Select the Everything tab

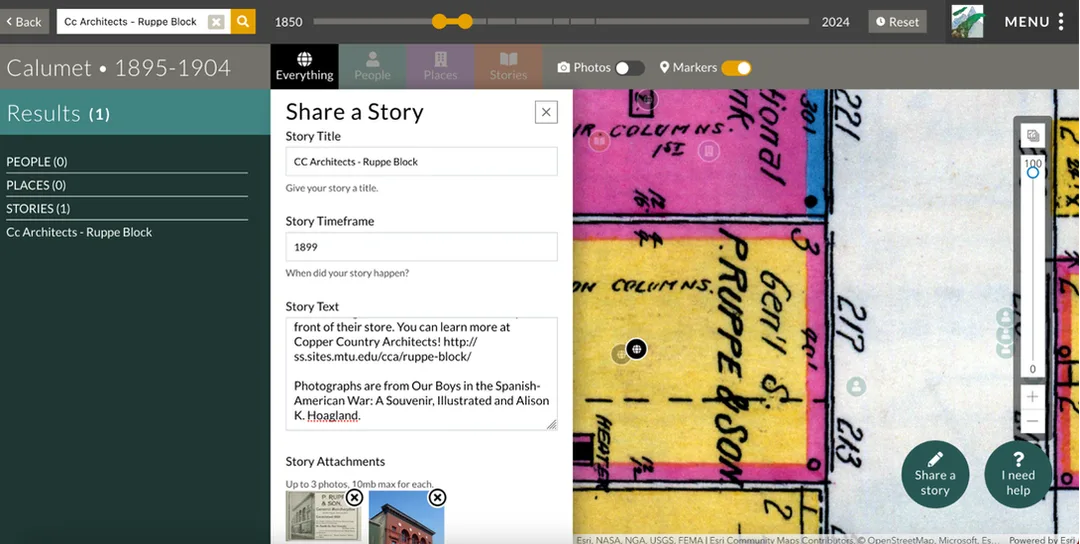[x=304, y=67]
